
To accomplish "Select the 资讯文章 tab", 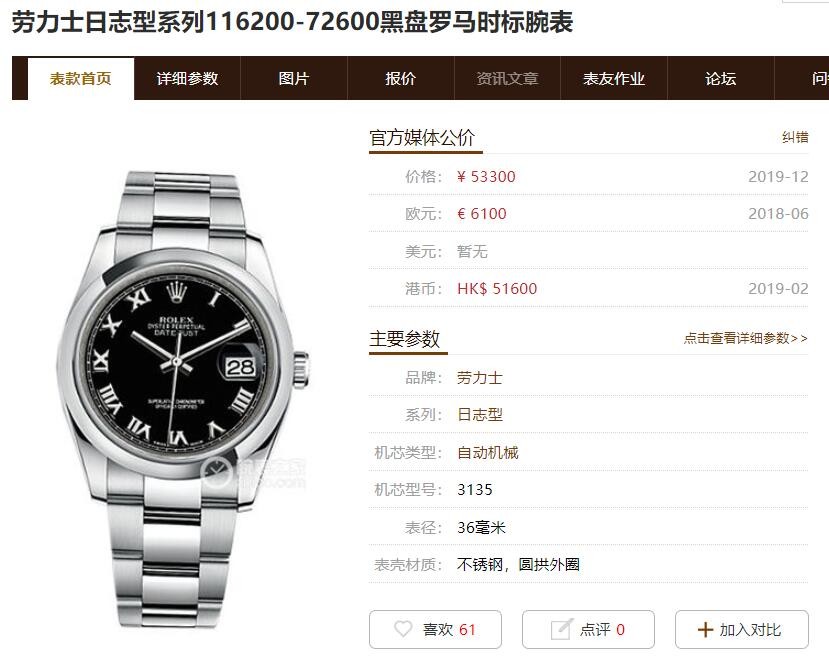I will click(x=508, y=78).
